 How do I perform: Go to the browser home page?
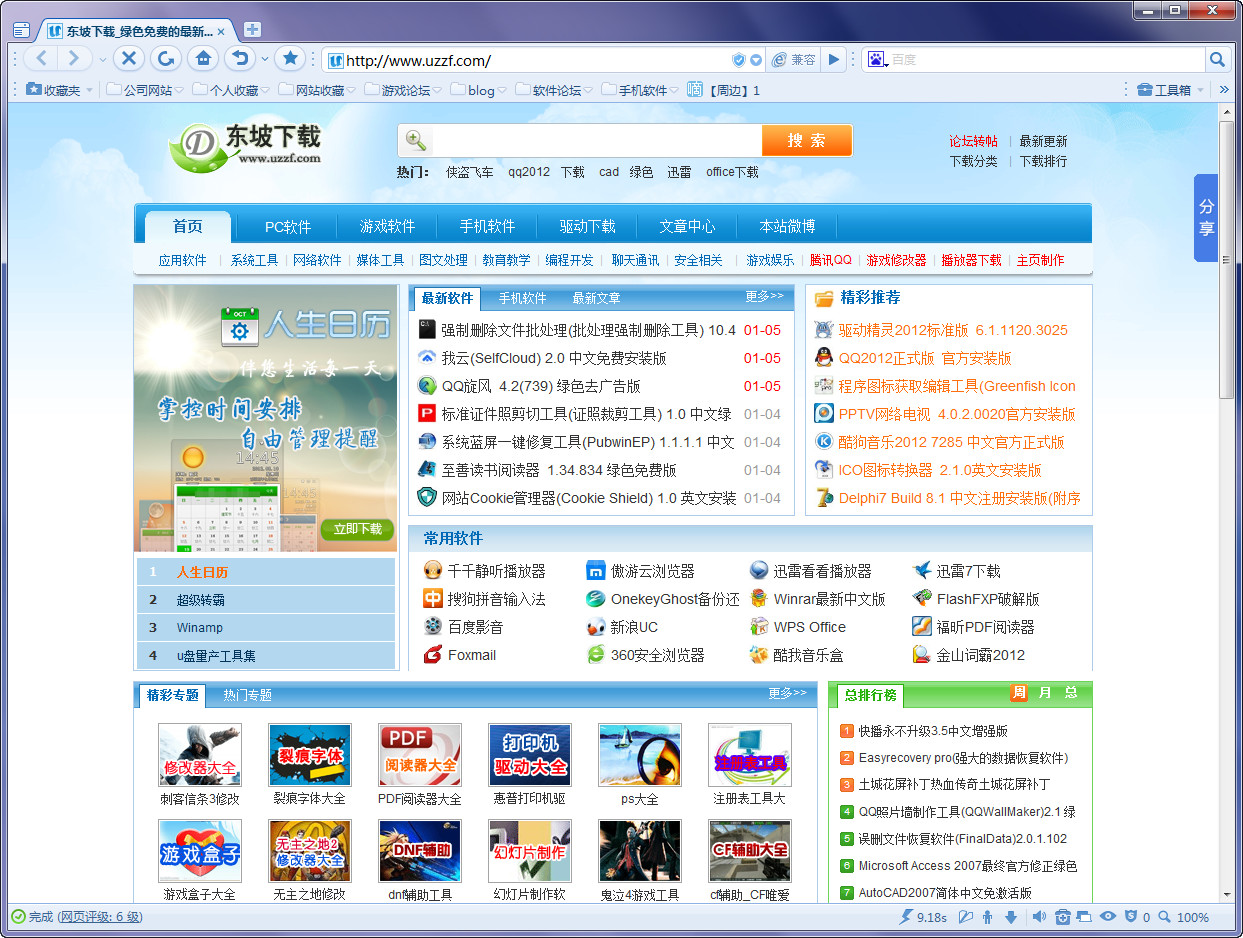[203, 59]
